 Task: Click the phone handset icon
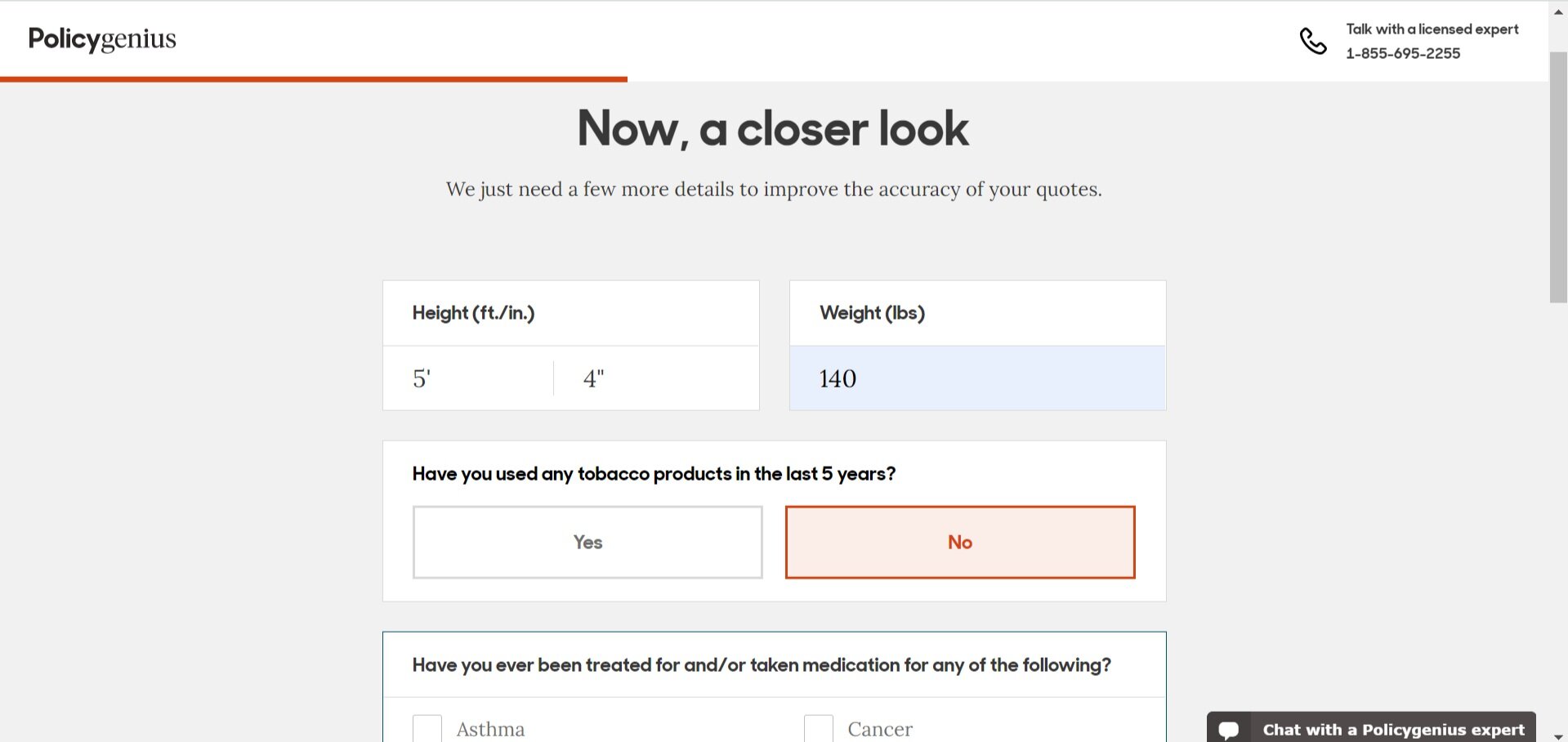tap(1313, 41)
